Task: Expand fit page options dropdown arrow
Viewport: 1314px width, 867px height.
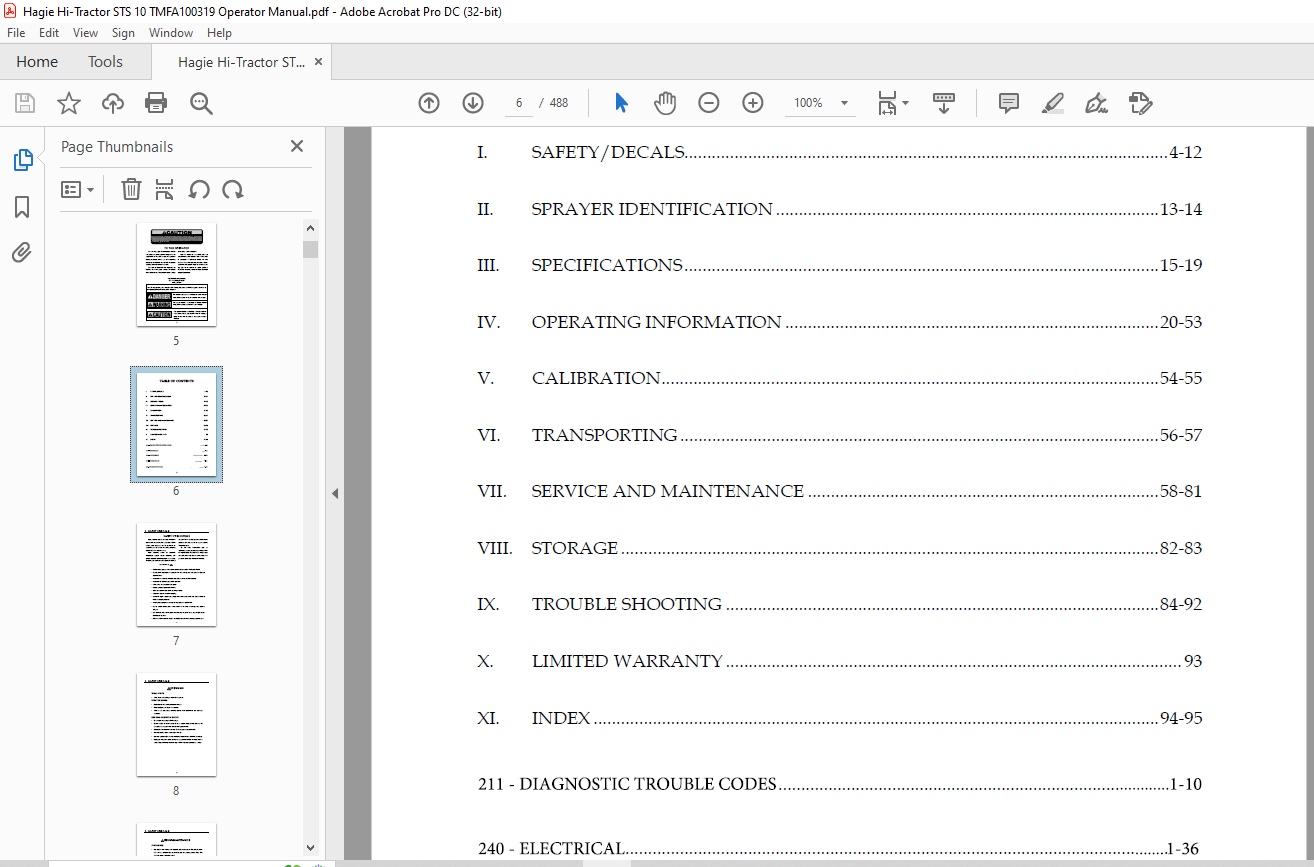Action: pyautogui.click(x=906, y=103)
